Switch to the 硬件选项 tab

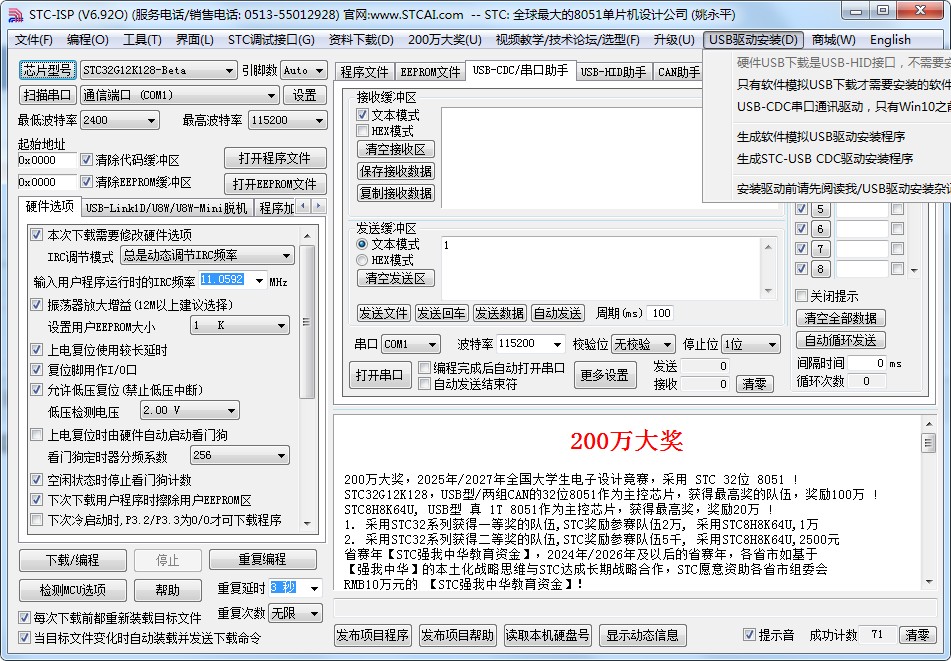[x=49, y=206]
